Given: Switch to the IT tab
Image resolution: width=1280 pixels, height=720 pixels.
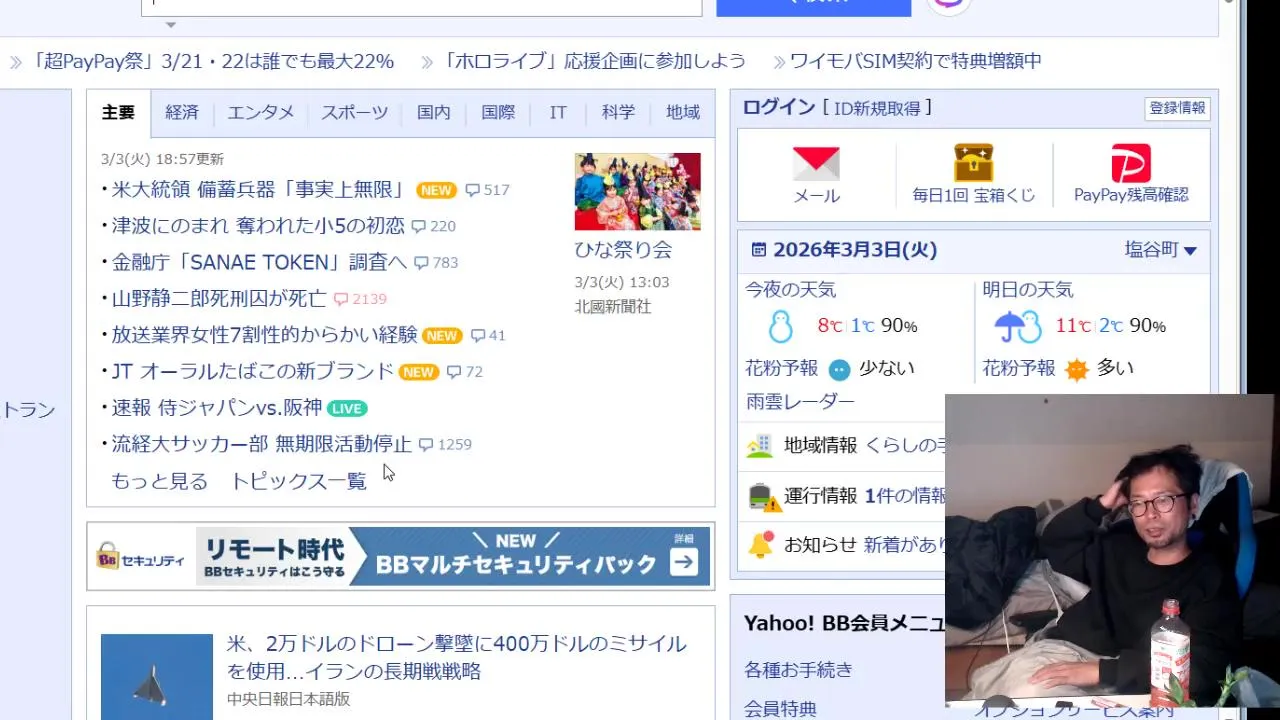Looking at the screenshot, I should point(558,113).
